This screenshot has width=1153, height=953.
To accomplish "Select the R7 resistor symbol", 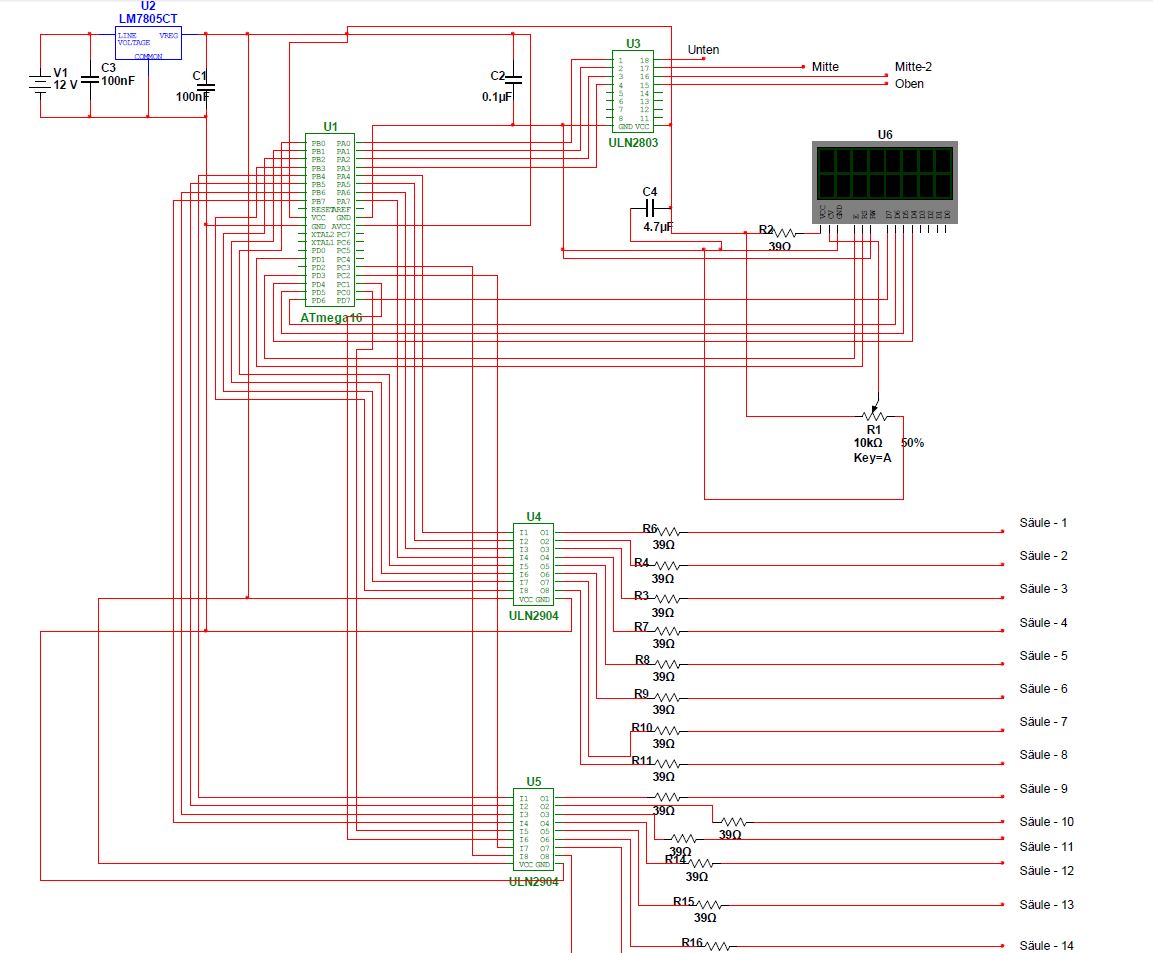I will [x=668, y=631].
